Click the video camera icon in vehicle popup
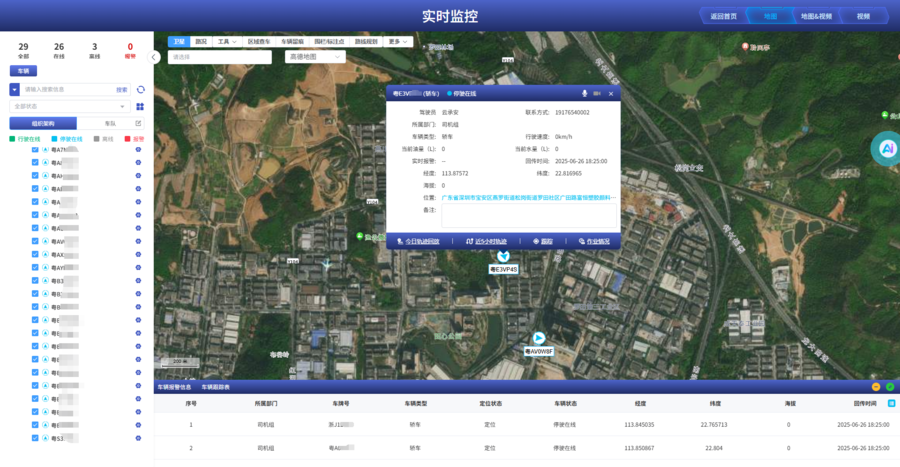Viewport: 900px width, 467px height. [x=597, y=94]
